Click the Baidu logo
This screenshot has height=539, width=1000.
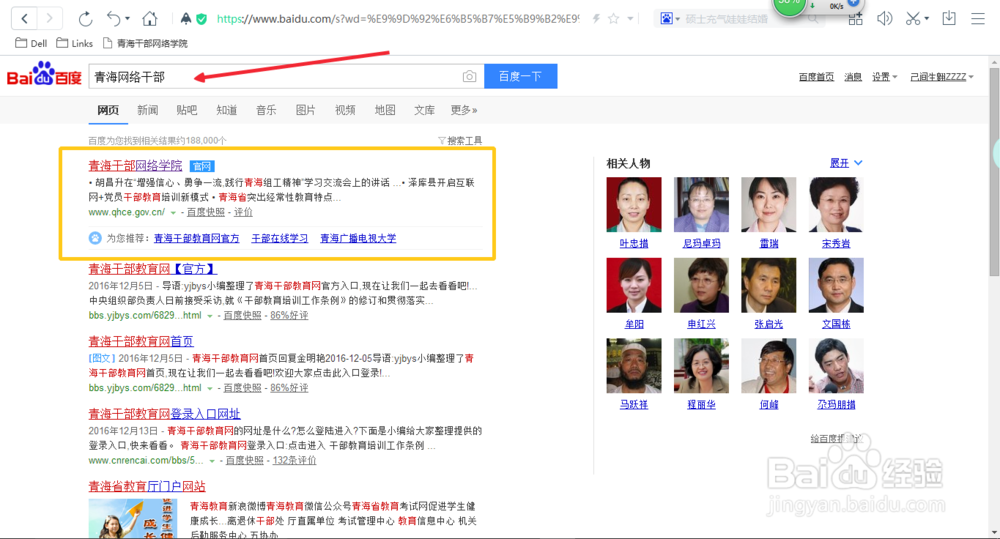pyautogui.click(x=44, y=74)
